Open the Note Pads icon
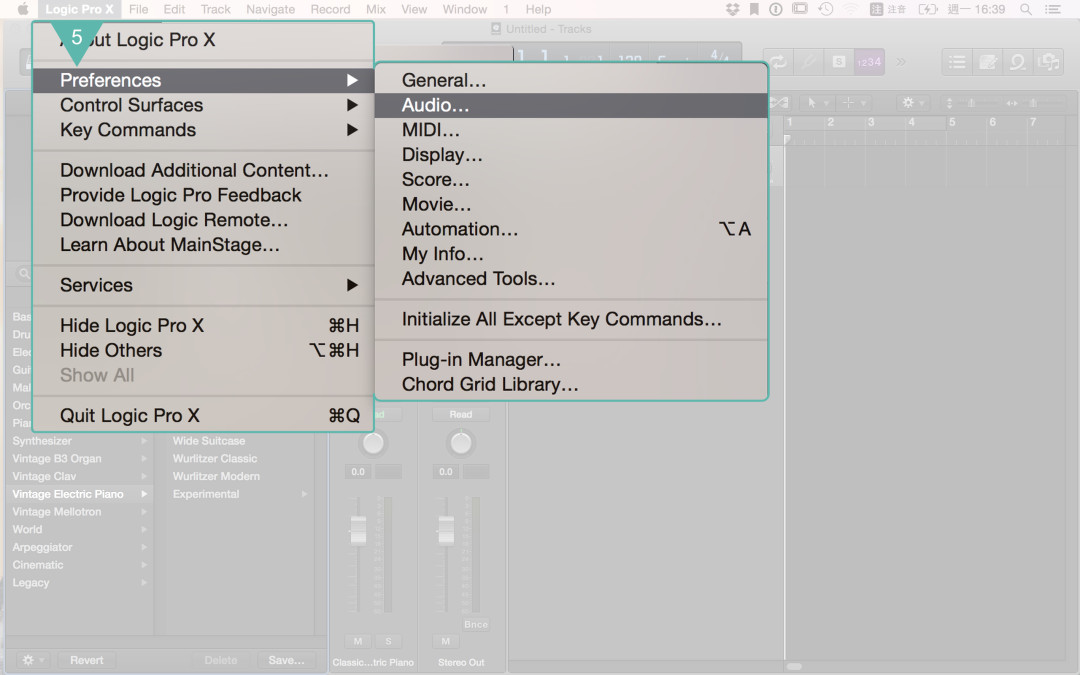This screenshot has width=1080, height=675. click(x=988, y=61)
